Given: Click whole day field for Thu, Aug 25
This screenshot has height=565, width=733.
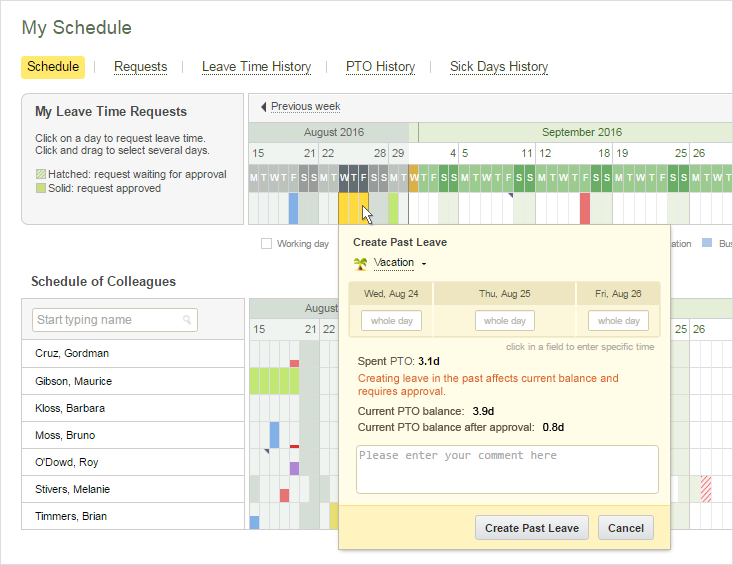Looking at the screenshot, I should 504,321.
